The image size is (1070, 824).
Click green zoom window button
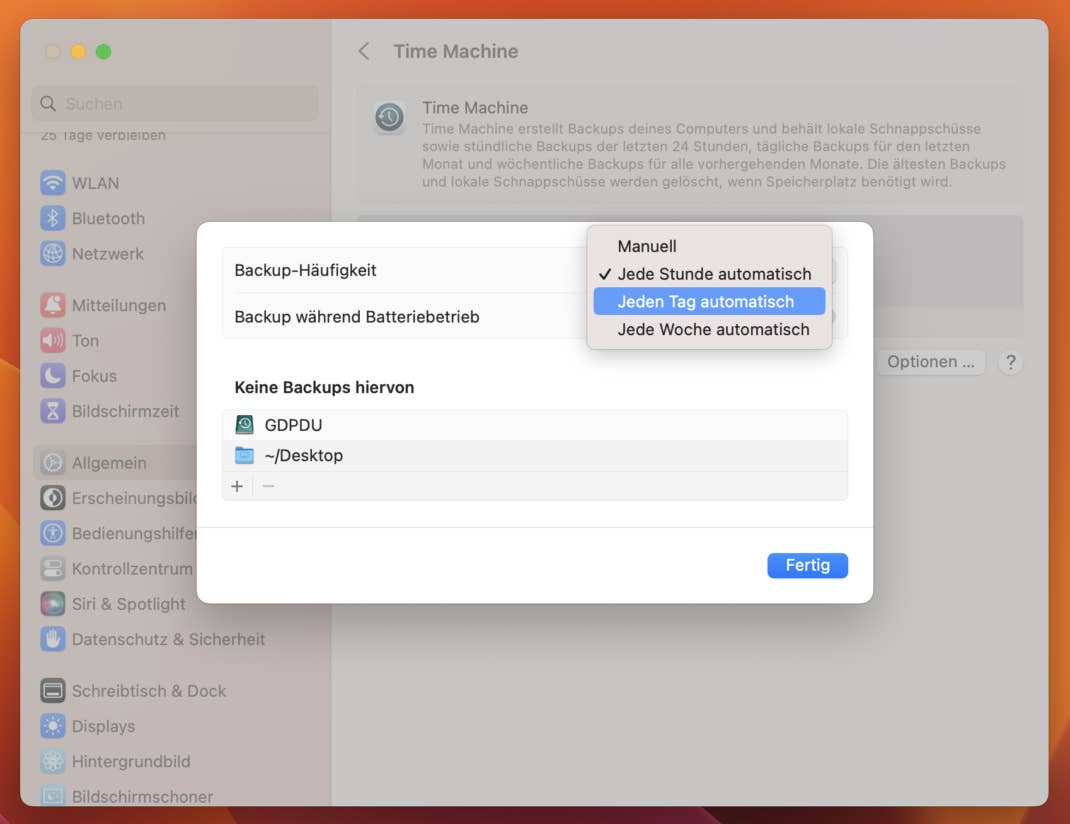coord(103,52)
